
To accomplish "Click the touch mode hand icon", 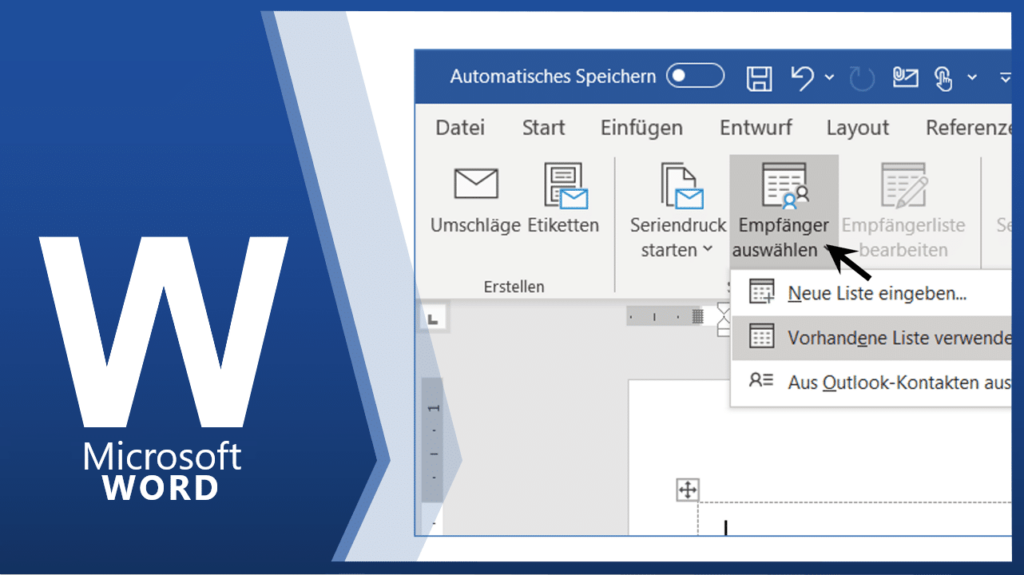I will point(943,77).
